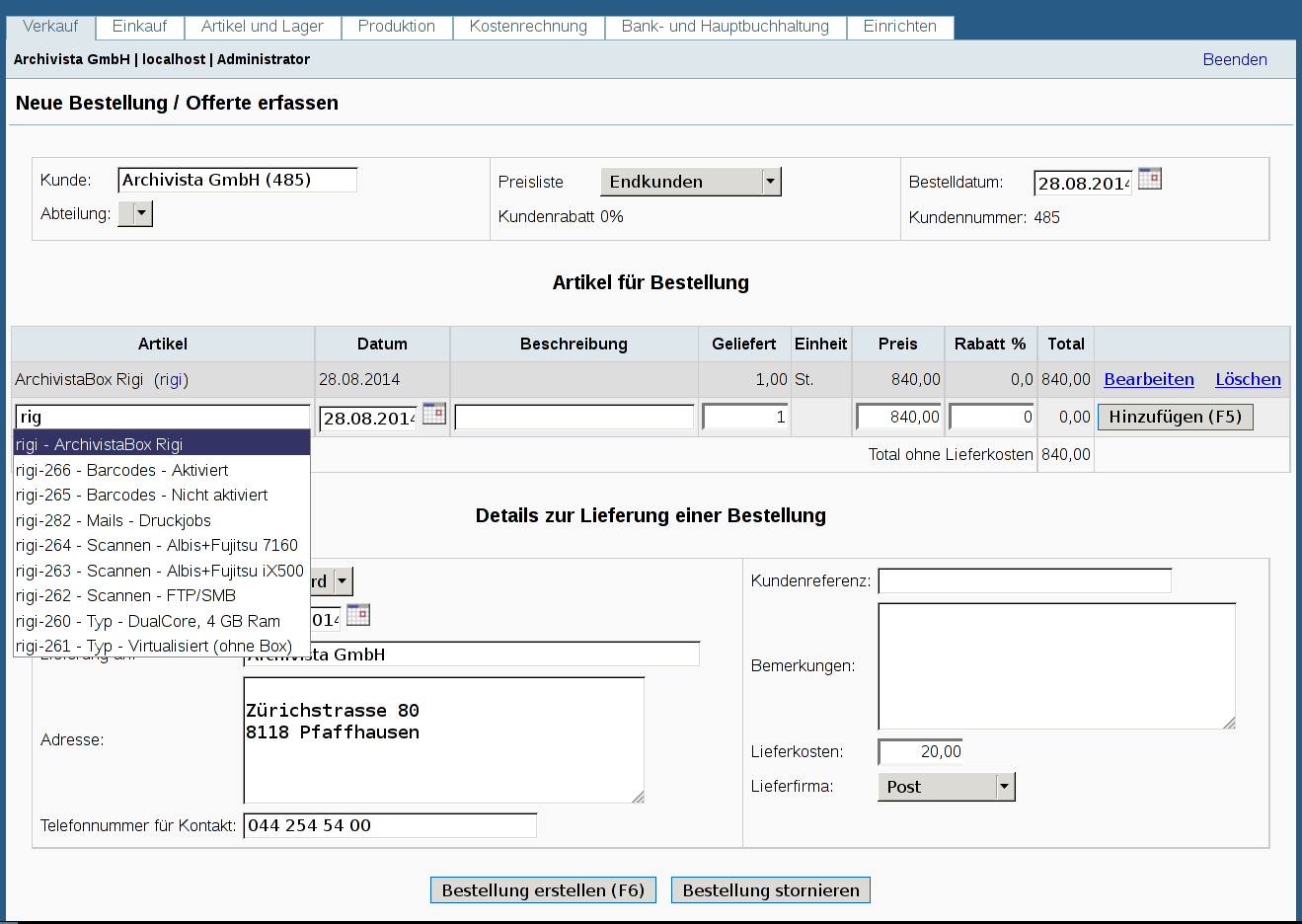The width and height of the screenshot is (1302, 924).
Task: Select suggestion rigi-262 Scannen FTP/SMB
Action: click(162, 595)
